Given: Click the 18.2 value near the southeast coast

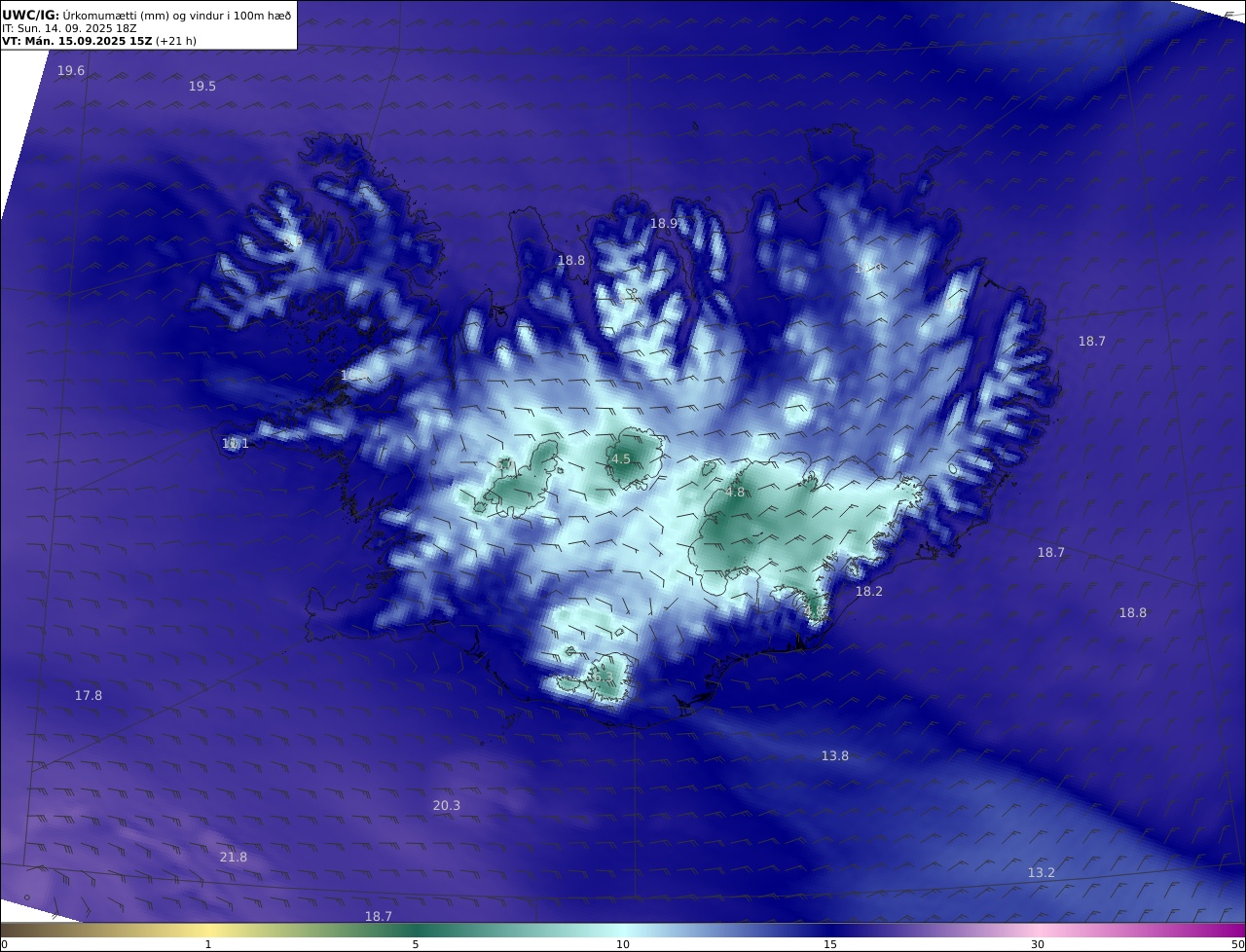Looking at the screenshot, I should click(x=869, y=592).
